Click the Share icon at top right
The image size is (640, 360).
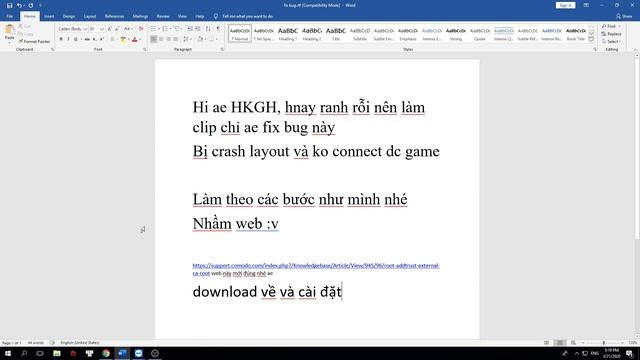point(618,16)
